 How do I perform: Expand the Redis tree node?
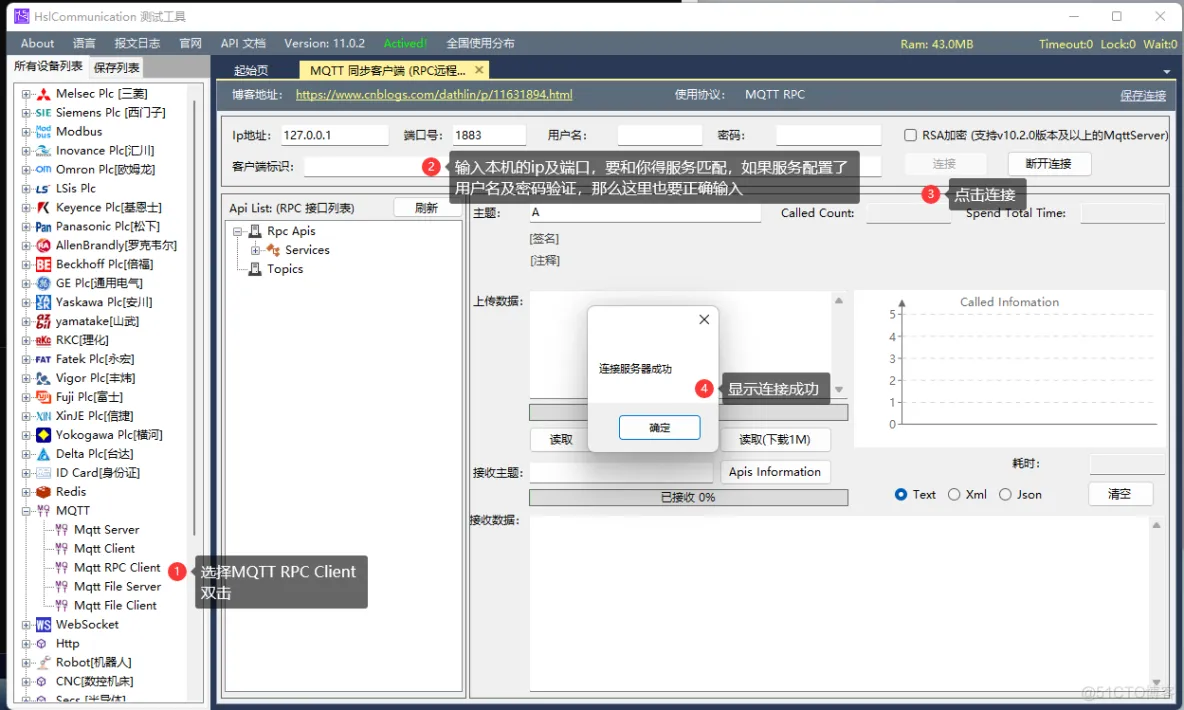26,492
